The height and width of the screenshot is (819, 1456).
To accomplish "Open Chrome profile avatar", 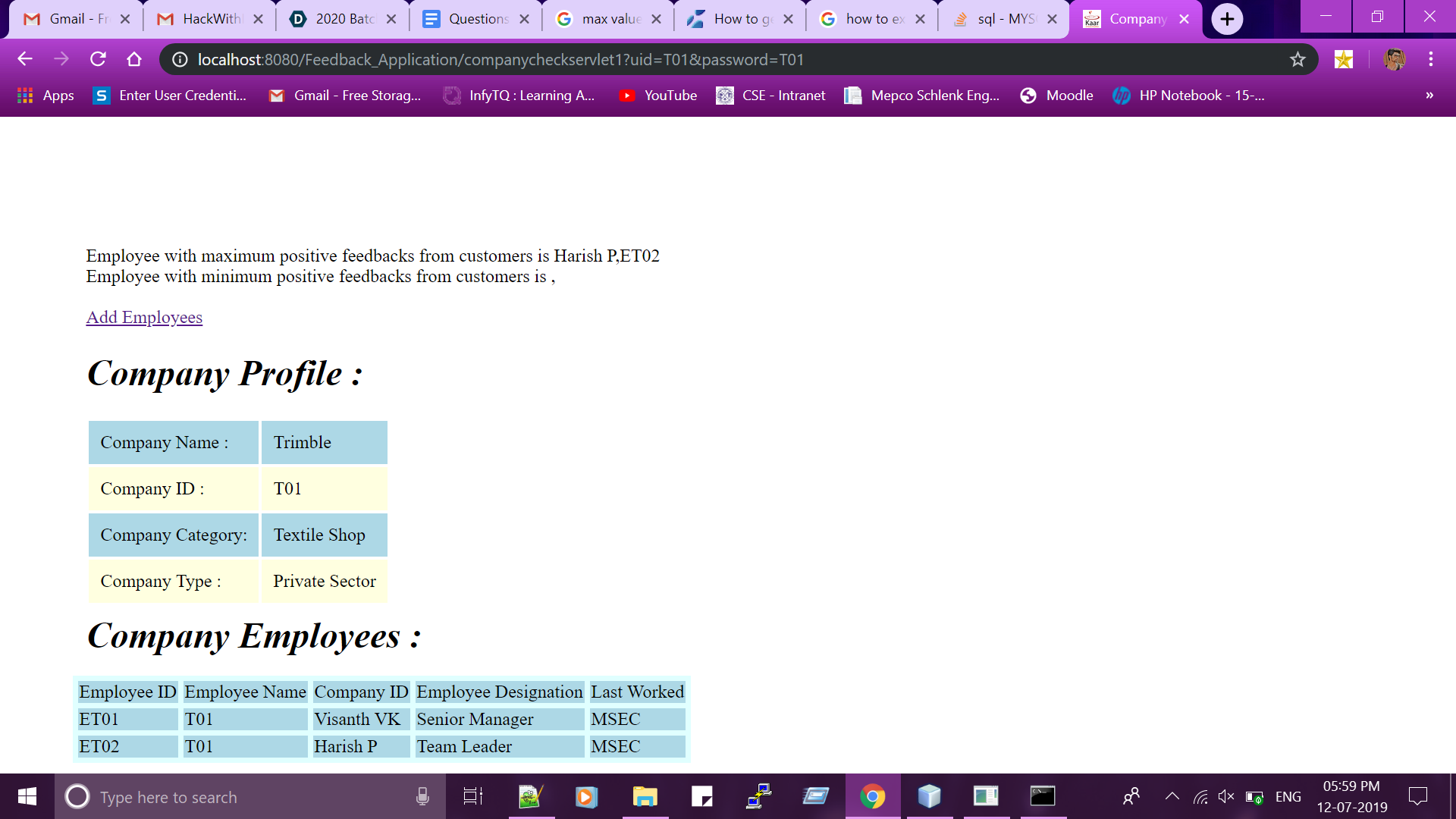I will (1394, 59).
